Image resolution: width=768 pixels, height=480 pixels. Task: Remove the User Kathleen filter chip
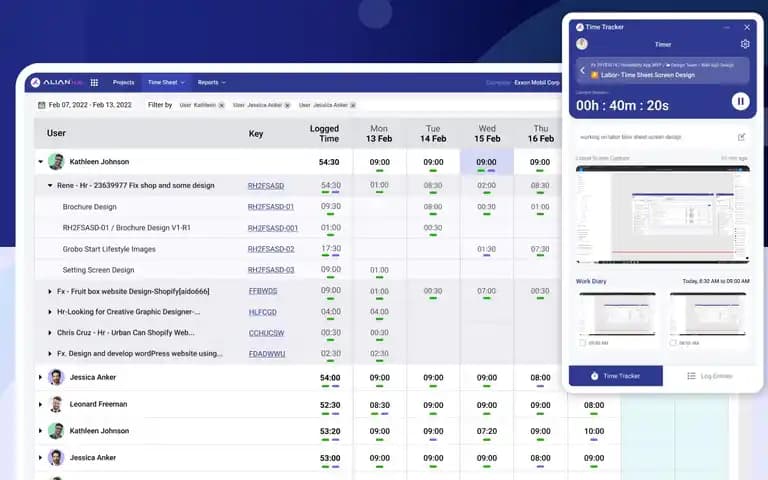pyautogui.click(x=221, y=105)
